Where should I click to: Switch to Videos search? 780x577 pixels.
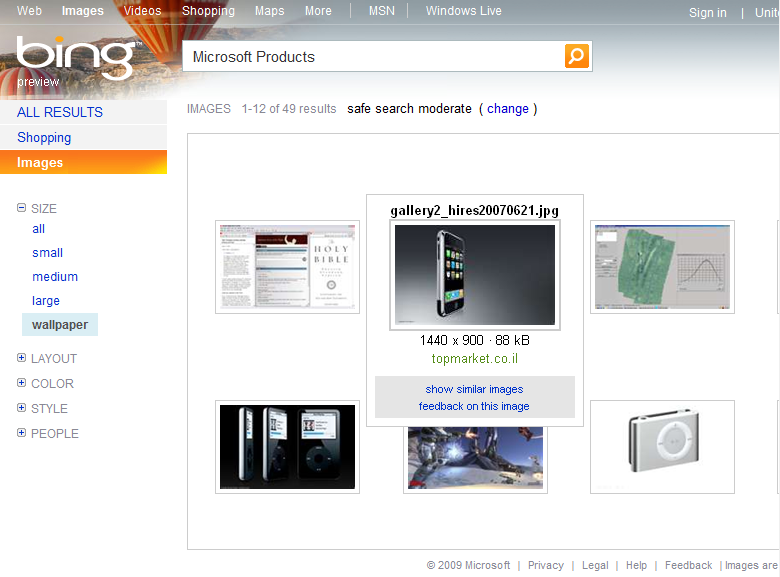(142, 10)
